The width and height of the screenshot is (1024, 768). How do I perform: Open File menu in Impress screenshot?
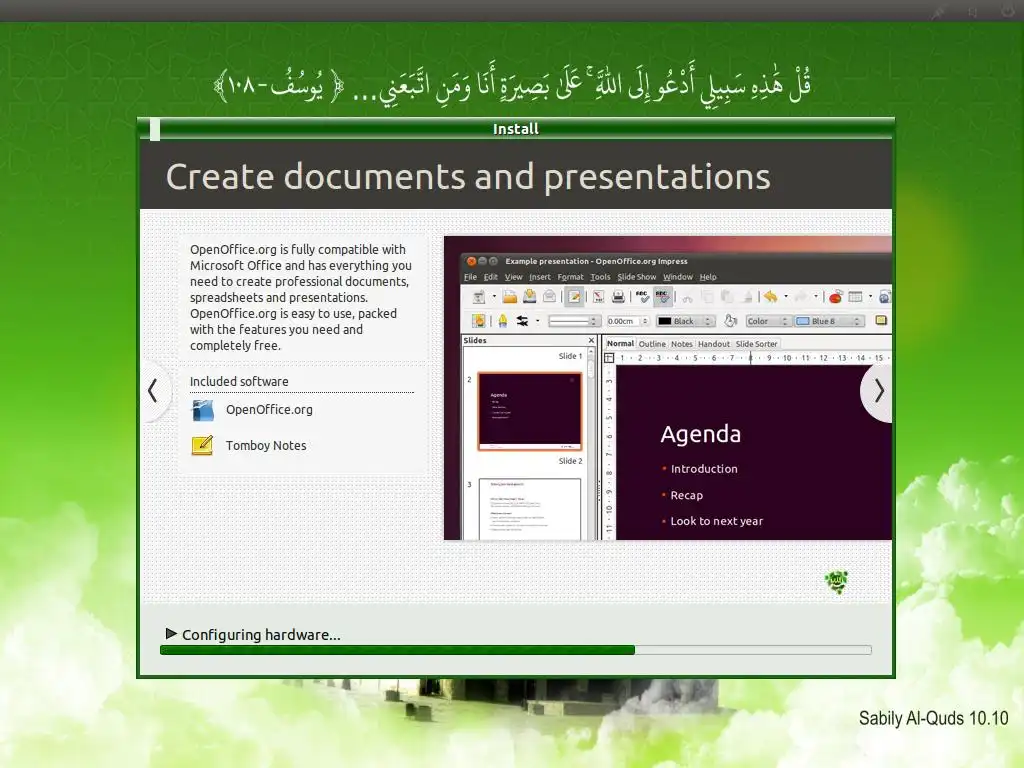[470, 277]
